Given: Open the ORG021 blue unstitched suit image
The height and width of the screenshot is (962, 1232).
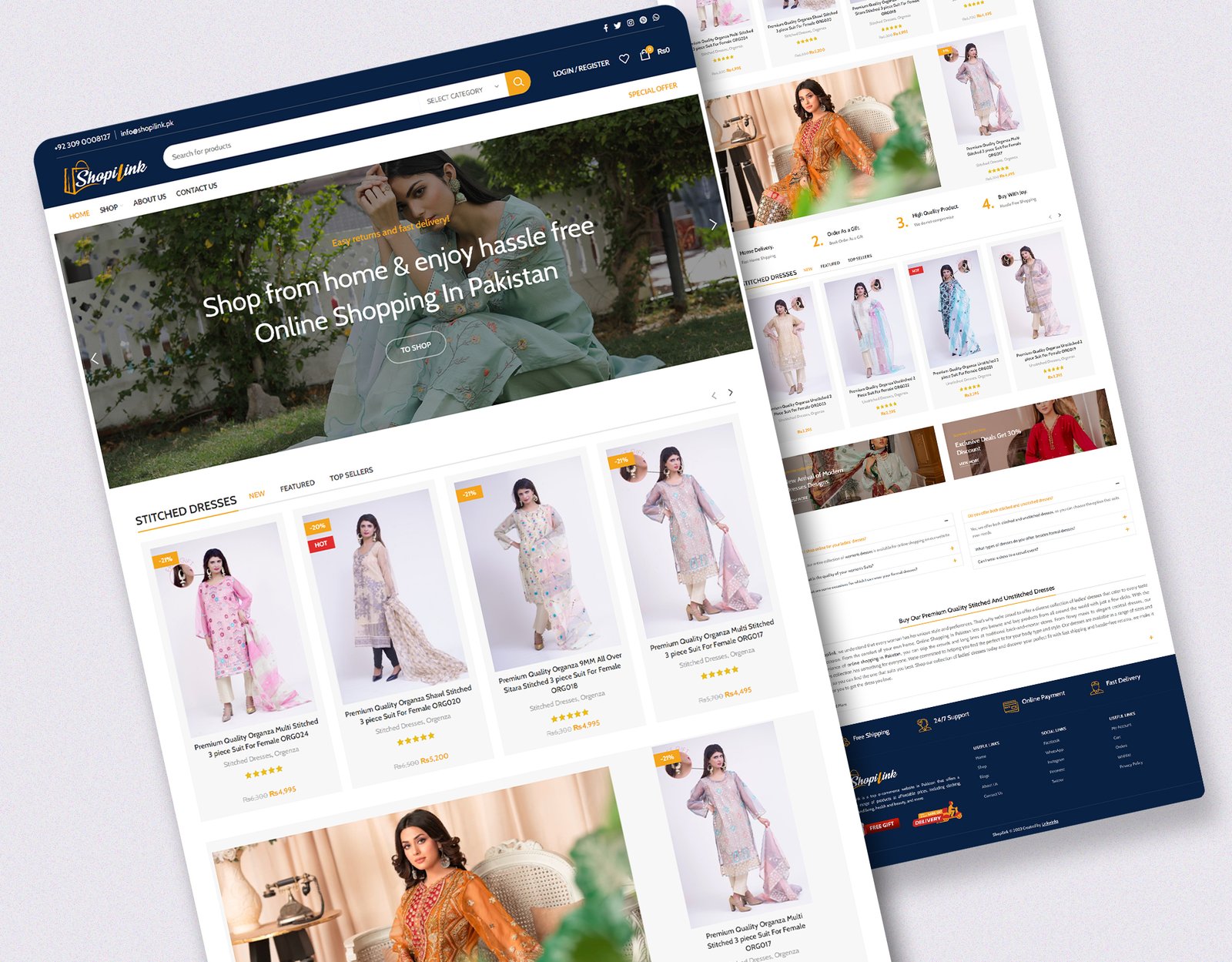Looking at the screenshot, I should (x=952, y=309).
